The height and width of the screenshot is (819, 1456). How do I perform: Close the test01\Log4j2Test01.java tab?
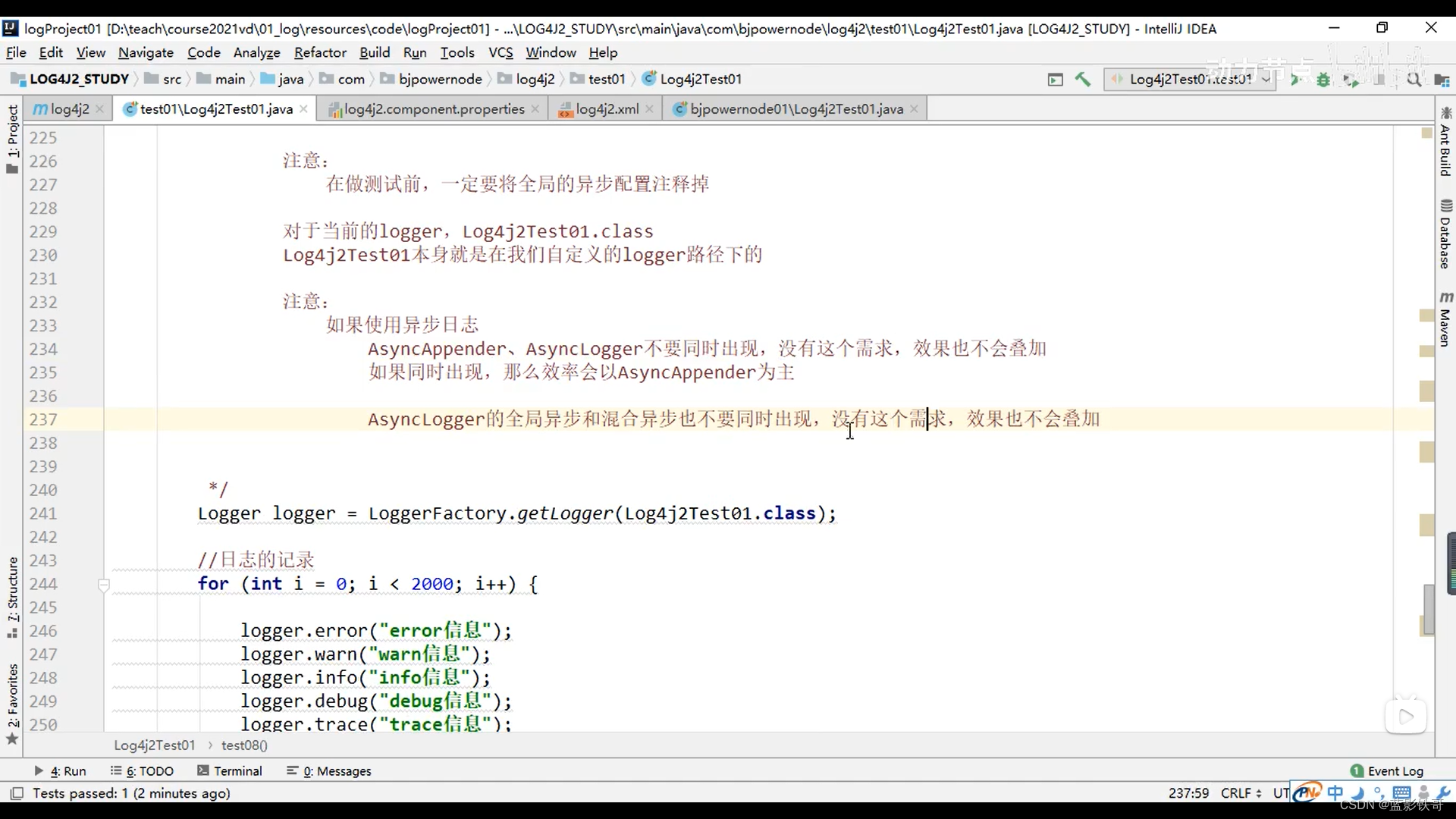tap(303, 108)
